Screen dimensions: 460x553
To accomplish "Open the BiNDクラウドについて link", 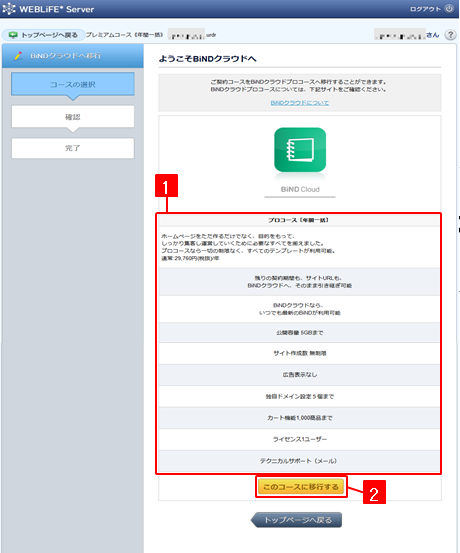I will pos(300,103).
